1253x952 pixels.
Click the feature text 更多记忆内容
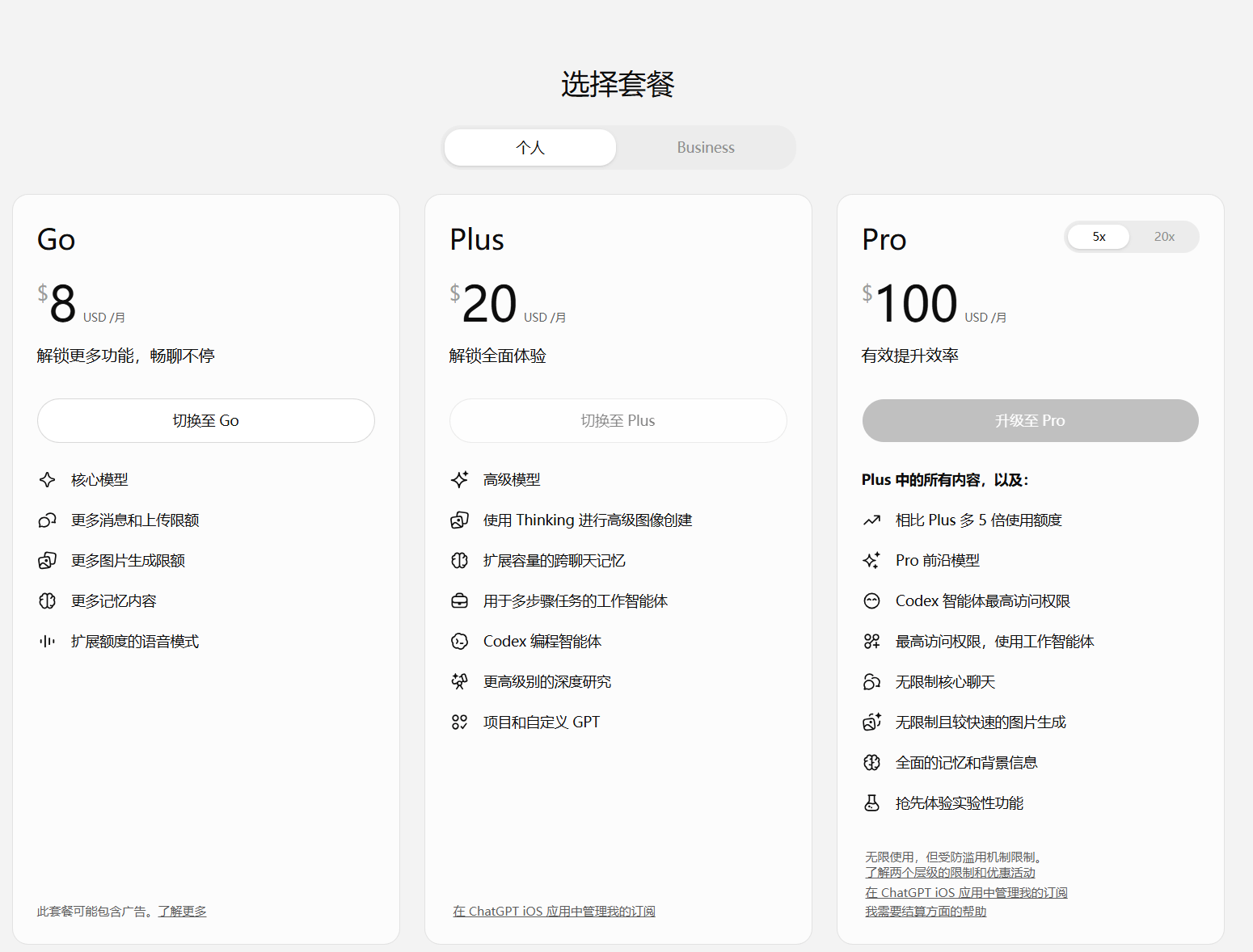114,601
